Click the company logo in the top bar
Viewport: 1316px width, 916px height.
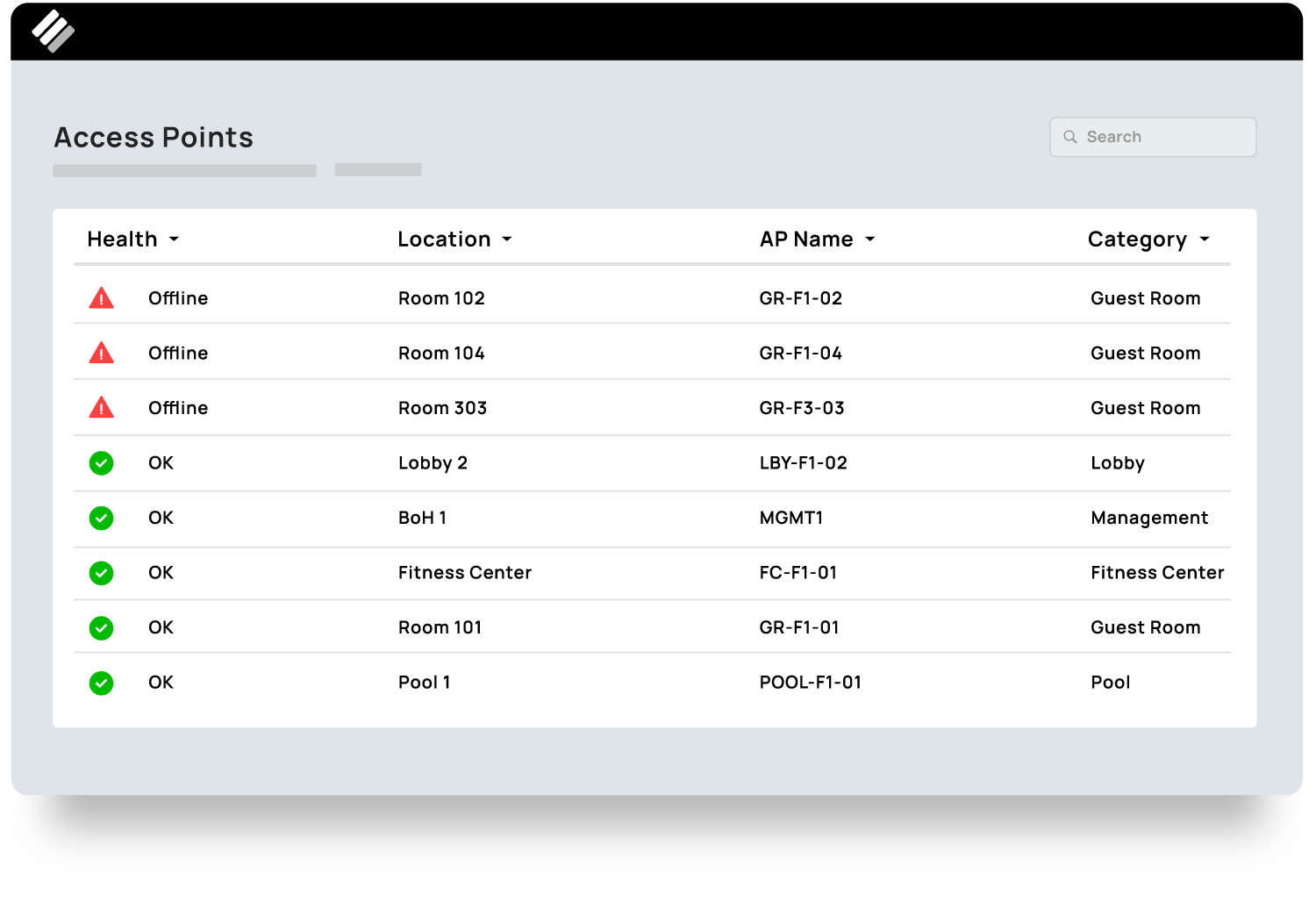(53, 30)
